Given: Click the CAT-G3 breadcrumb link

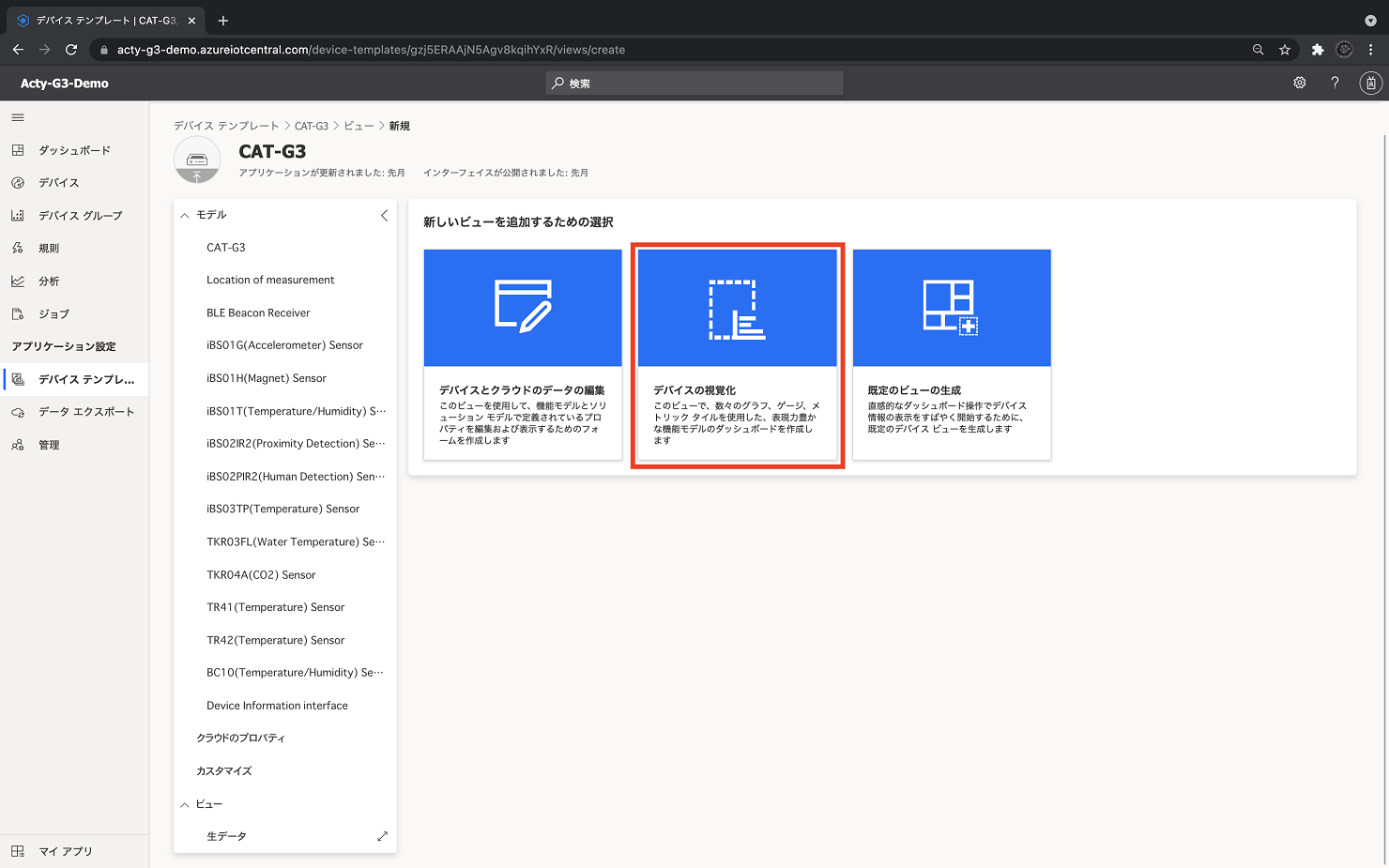Looking at the screenshot, I should (x=311, y=126).
